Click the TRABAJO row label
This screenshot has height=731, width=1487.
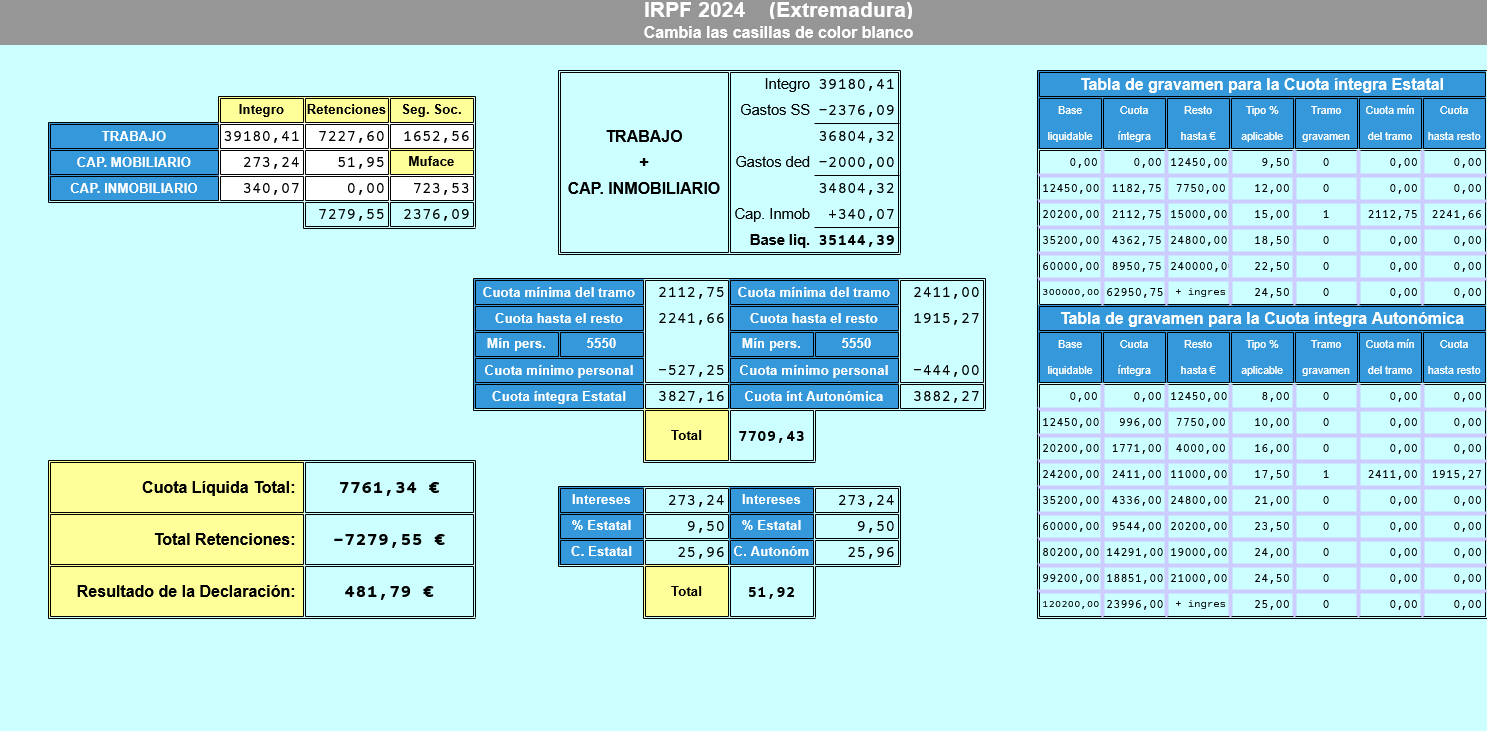pos(134,136)
